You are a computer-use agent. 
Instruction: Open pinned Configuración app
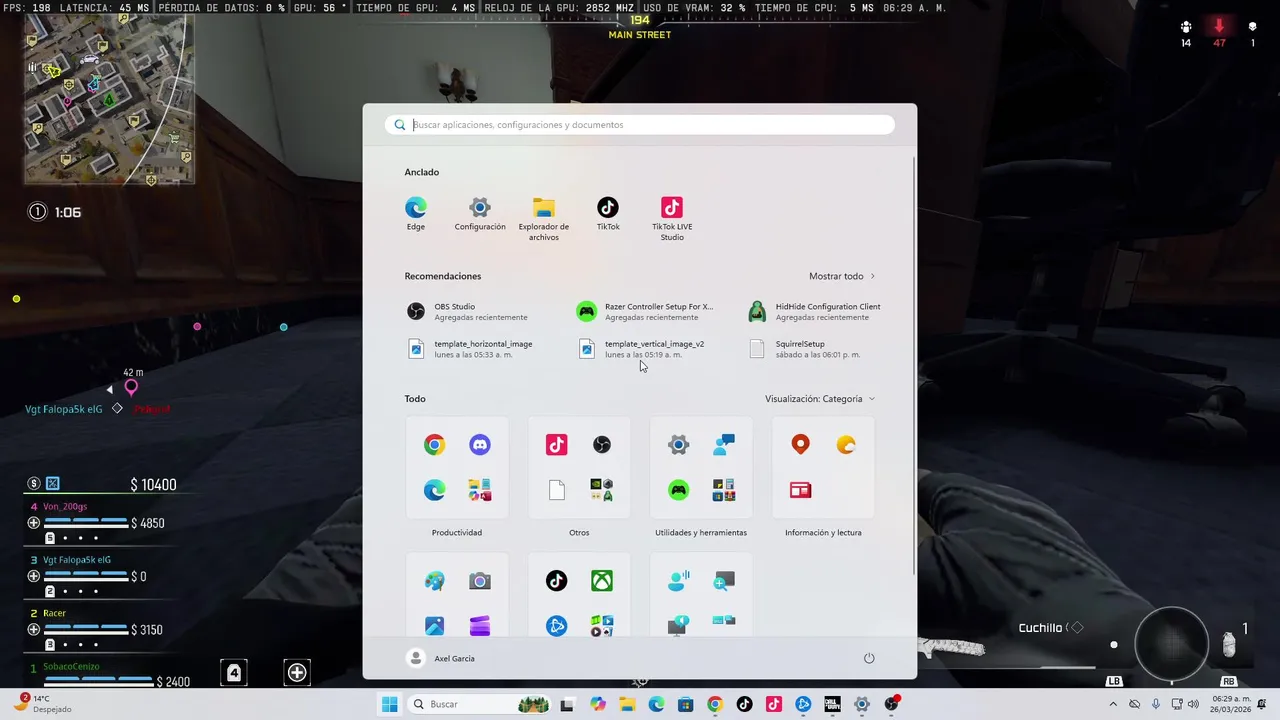480,214
